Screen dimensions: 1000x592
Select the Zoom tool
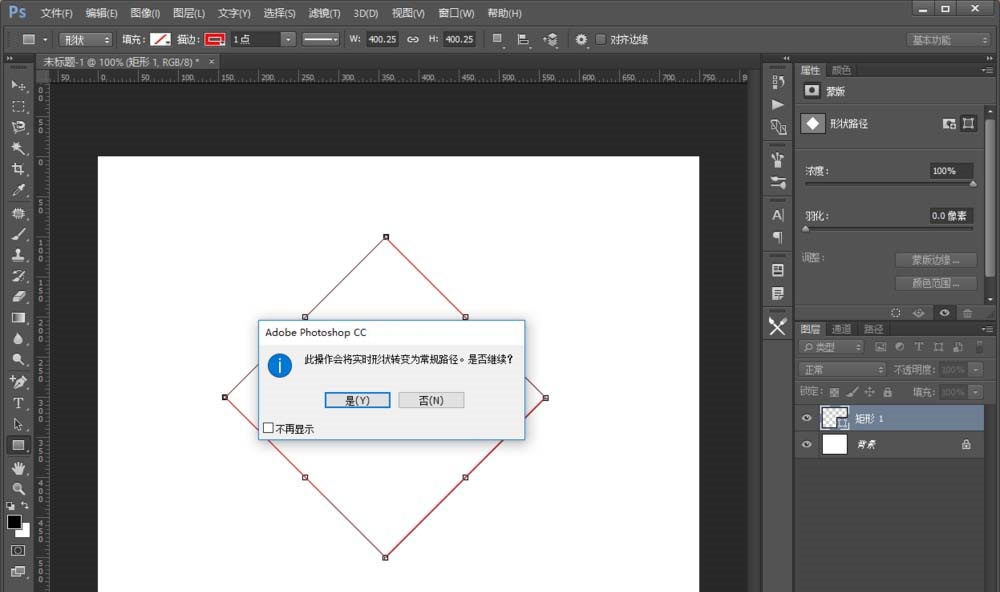pyautogui.click(x=18, y=487)
